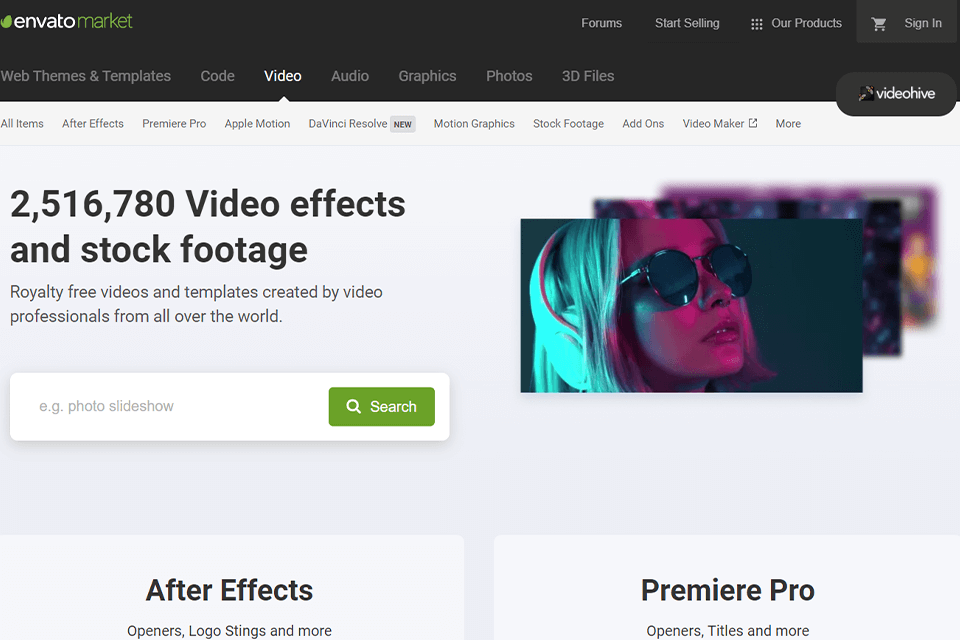Select DaVinci Resolve in the submenu
This screenshot has width=960, height=640.
pos(348,124)
